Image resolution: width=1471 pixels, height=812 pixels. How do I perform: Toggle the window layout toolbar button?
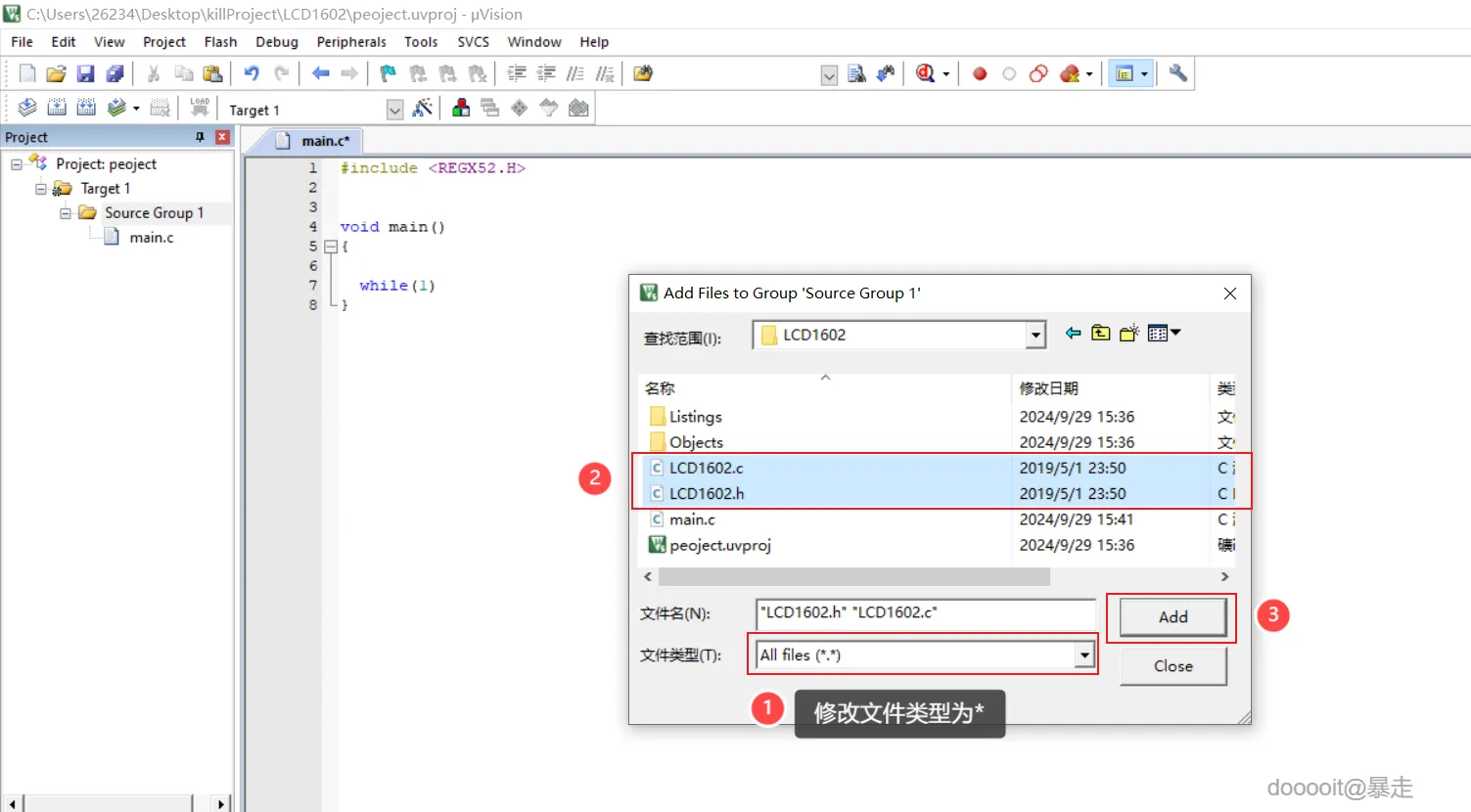[1126, 73]
